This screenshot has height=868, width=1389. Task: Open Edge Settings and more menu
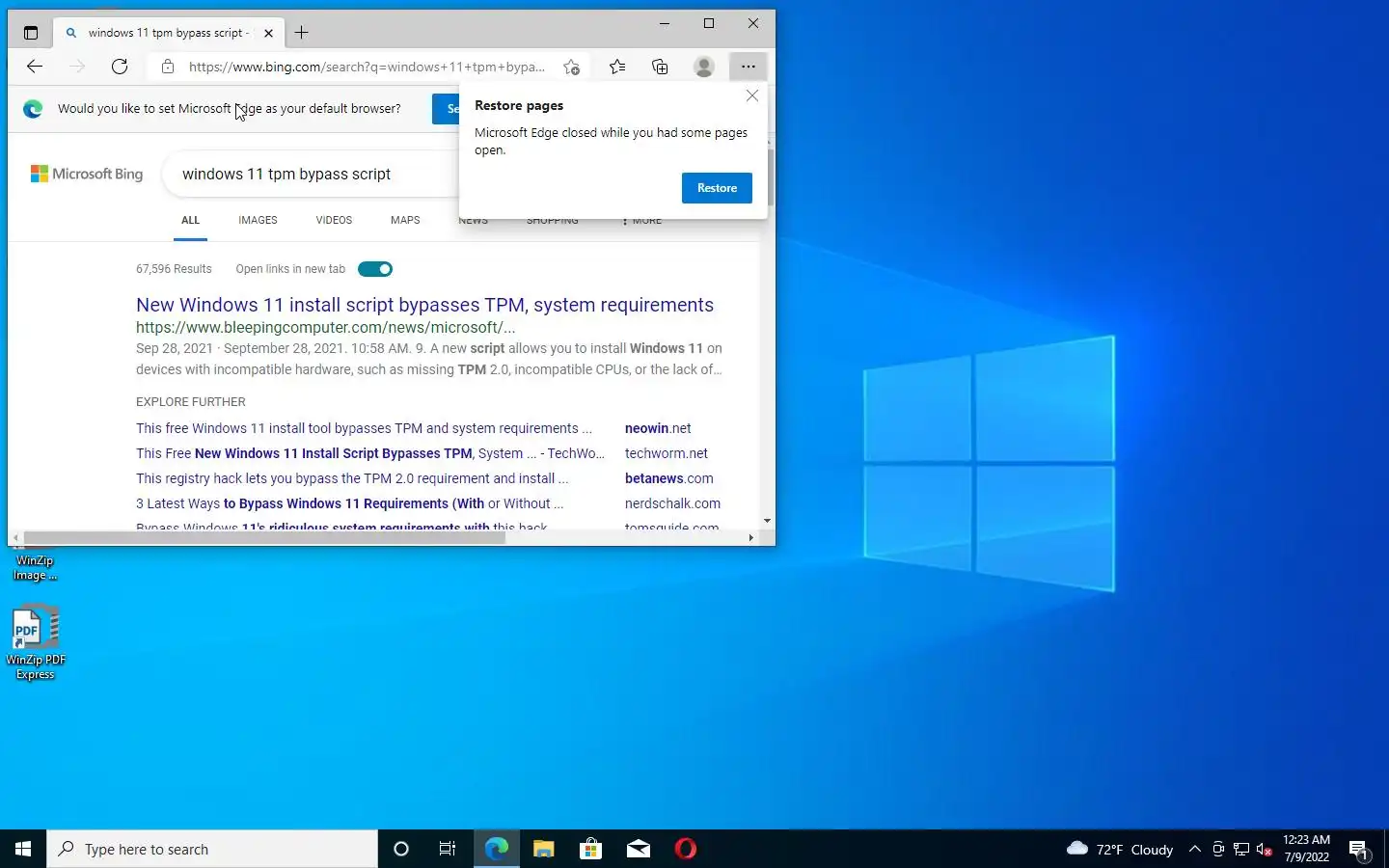[x=748, y=67]
